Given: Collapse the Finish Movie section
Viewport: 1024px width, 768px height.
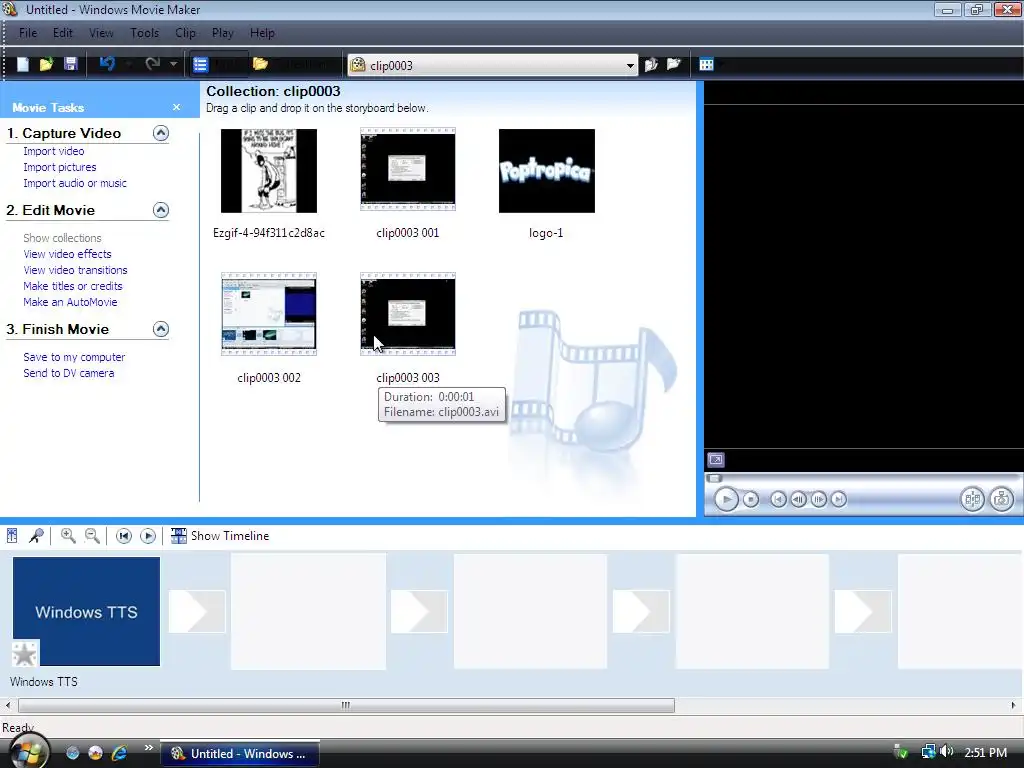Looking at the screenshot, I should (161, 329).
